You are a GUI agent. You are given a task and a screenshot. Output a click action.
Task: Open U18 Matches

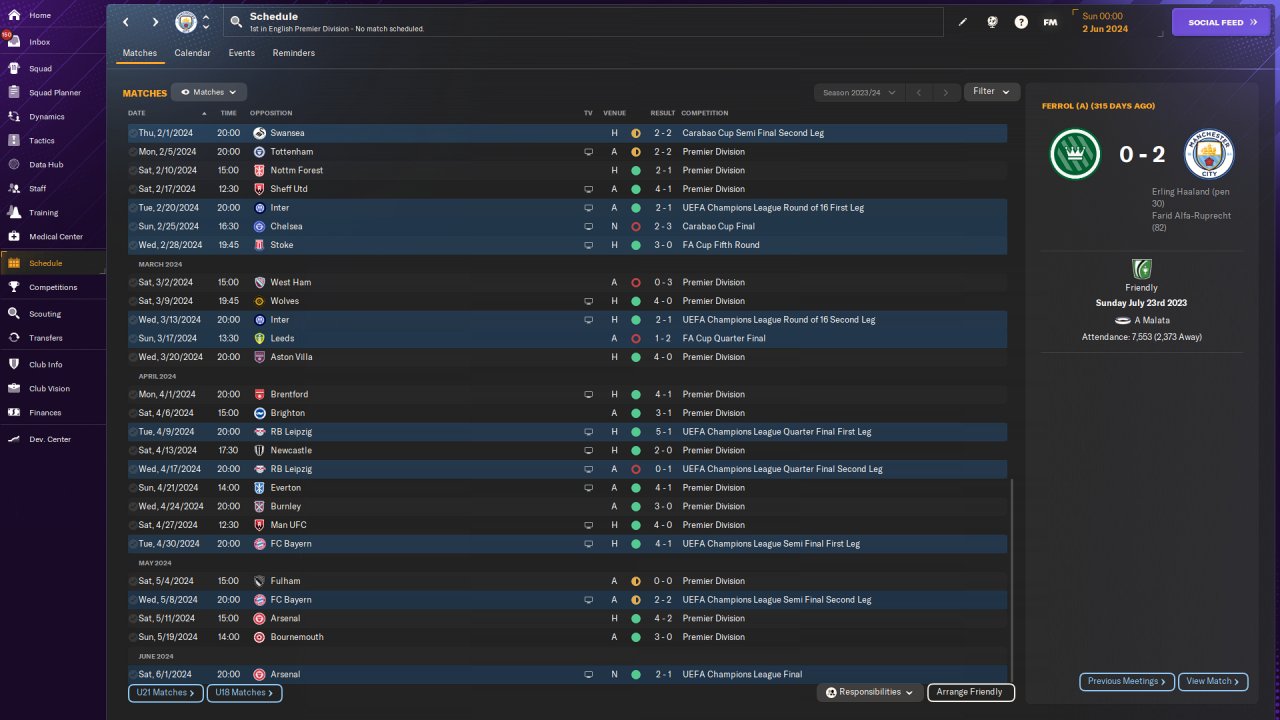245,692
